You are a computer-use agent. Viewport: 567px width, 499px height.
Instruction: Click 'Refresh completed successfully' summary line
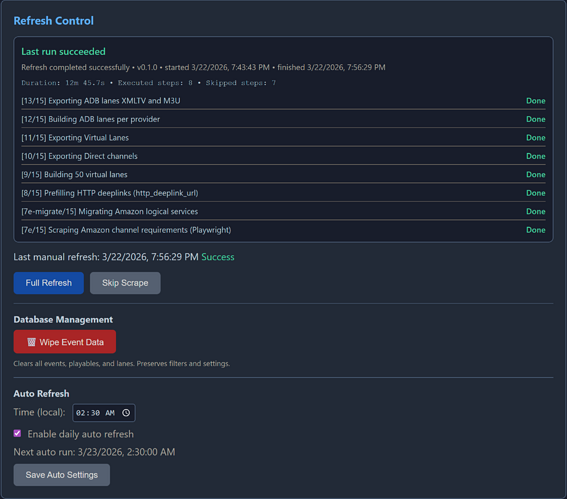pos(203,67)
